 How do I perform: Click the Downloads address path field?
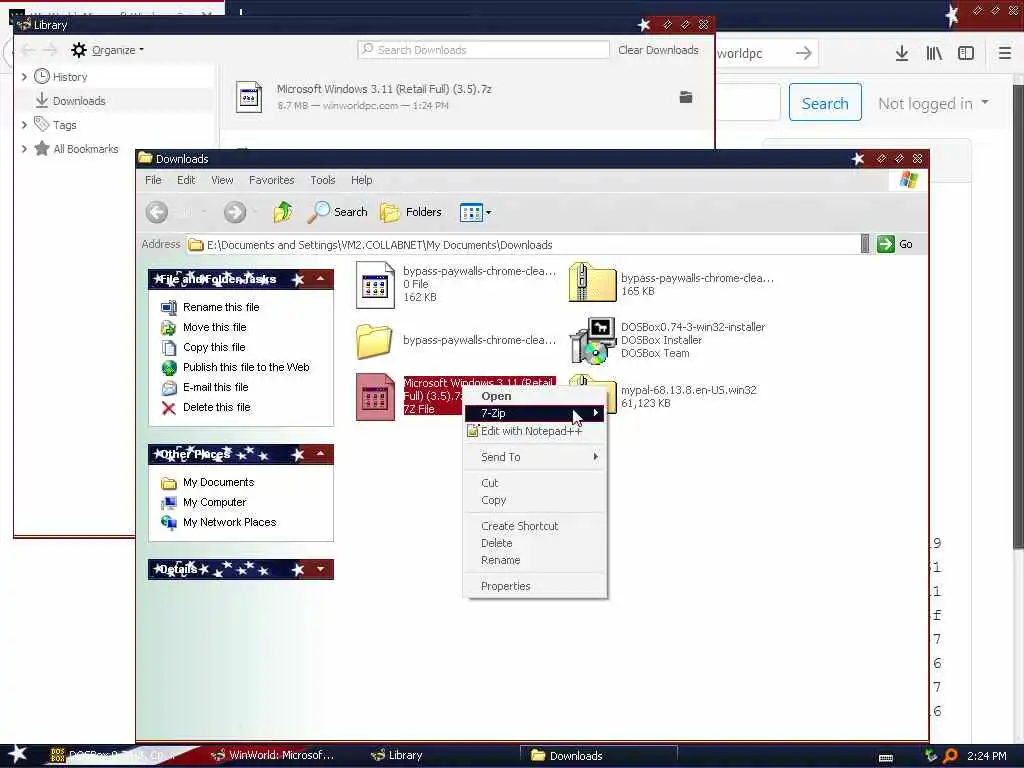[x=522, y=245]
